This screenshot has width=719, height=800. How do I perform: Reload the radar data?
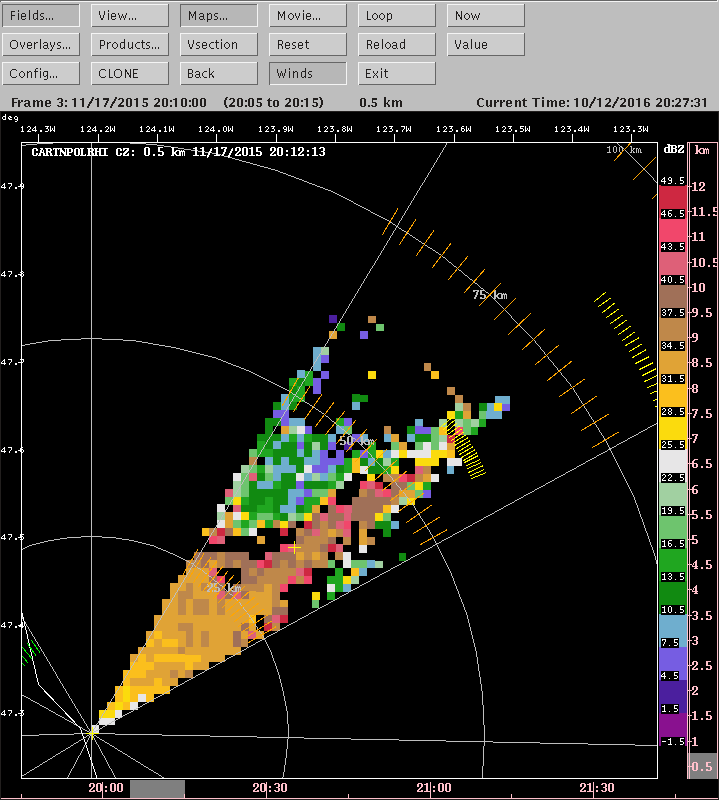pos(397,45)
